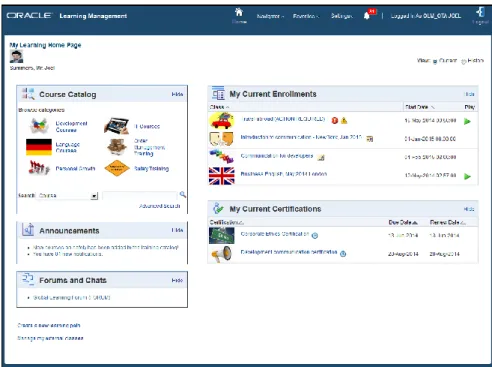Viewport: 492px width, 367px height.
Task: Click the red car class thumbnail
Action: 222,120
